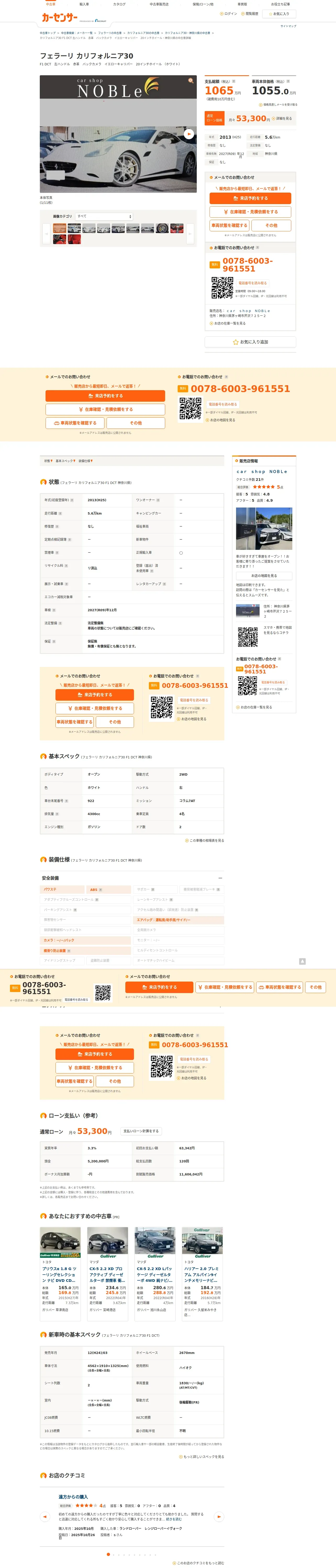Click もっと詳しいスペックを見る link
Viewport: 336px width, 1568px height.
pyautogui.click(x=201, y=1457)
